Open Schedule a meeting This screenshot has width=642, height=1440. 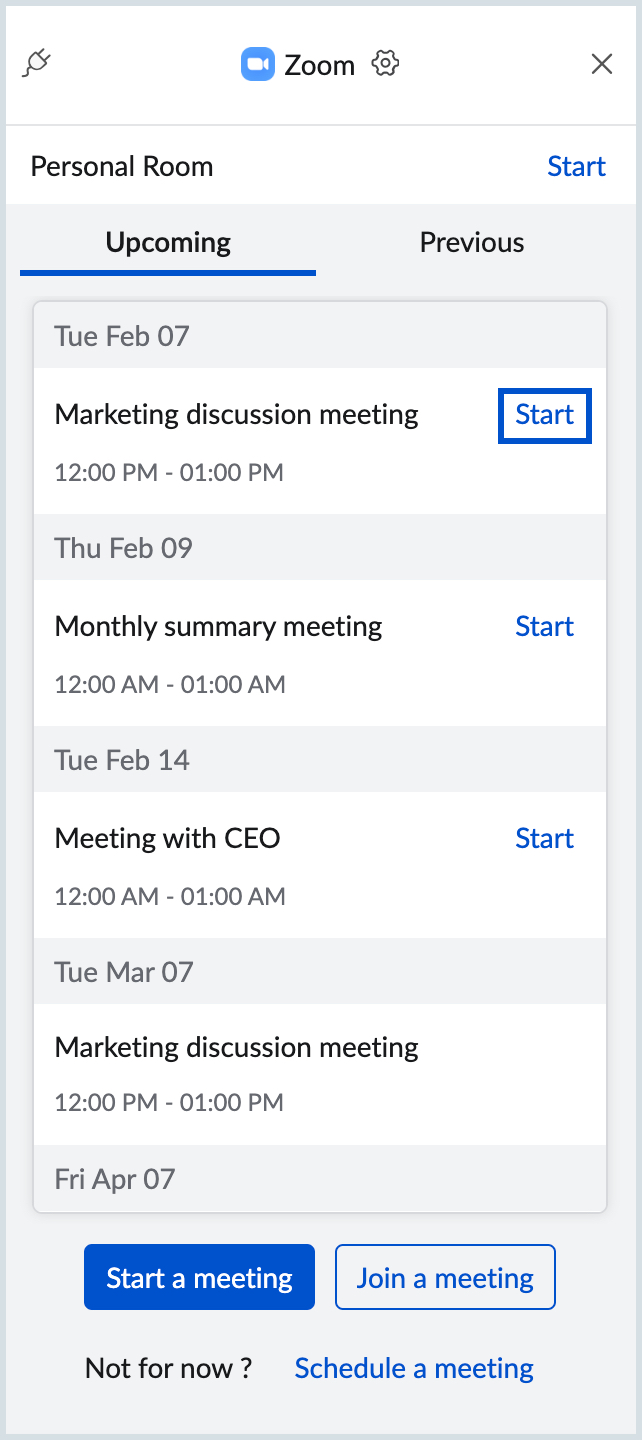tap(413, 1367)
